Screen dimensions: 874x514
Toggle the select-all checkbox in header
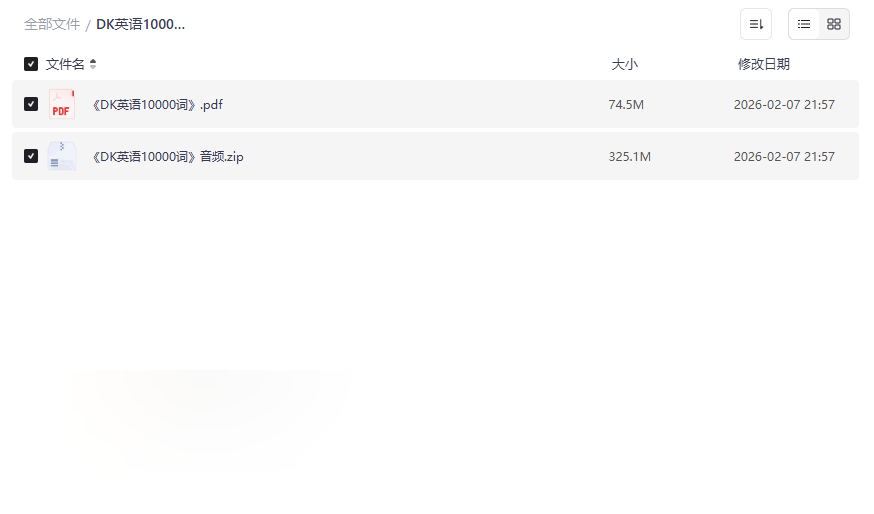(x=31, y=64)
